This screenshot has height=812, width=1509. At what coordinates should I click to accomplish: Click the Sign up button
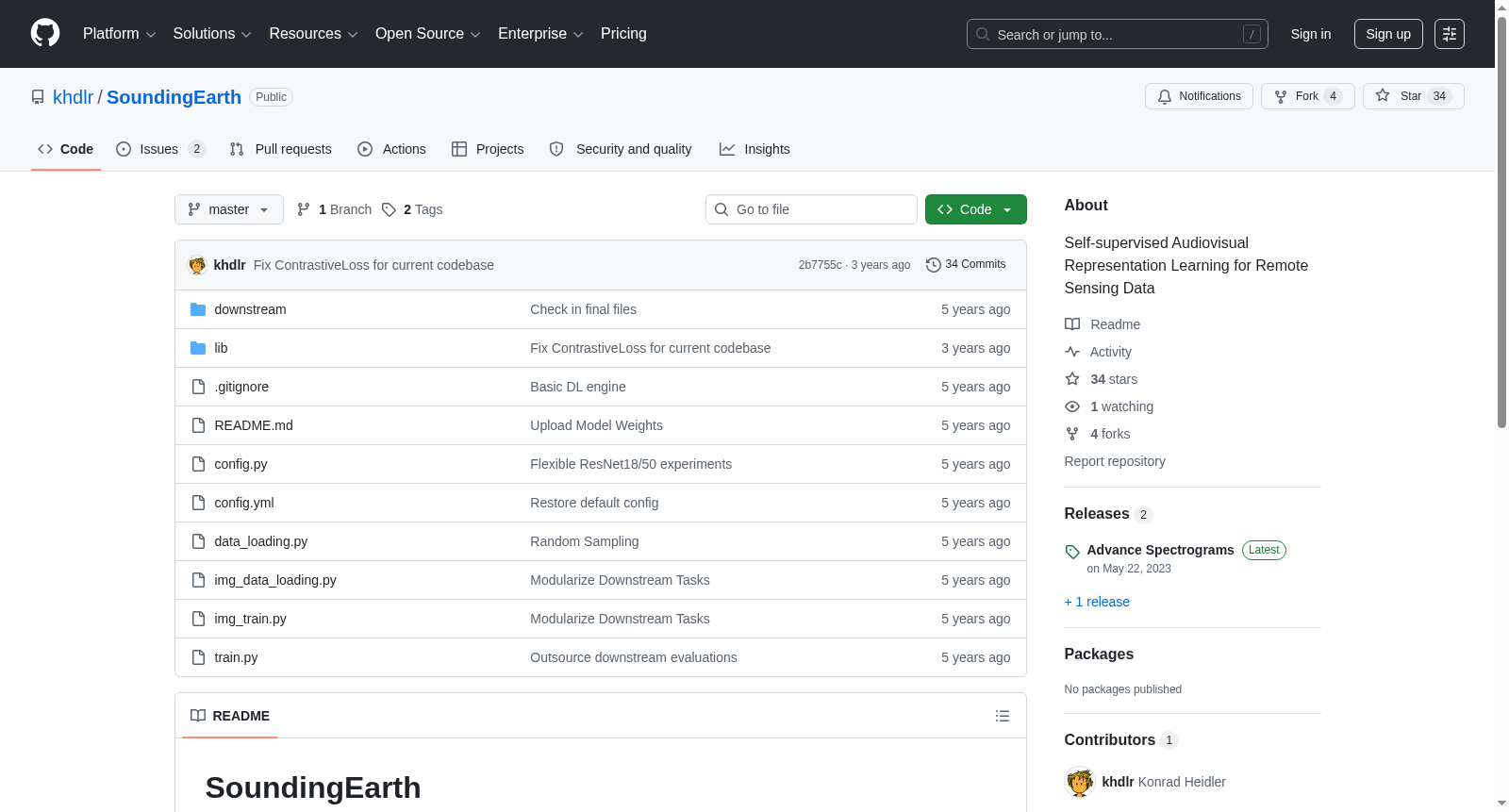pyautogui.click(x=1388, y=34)
